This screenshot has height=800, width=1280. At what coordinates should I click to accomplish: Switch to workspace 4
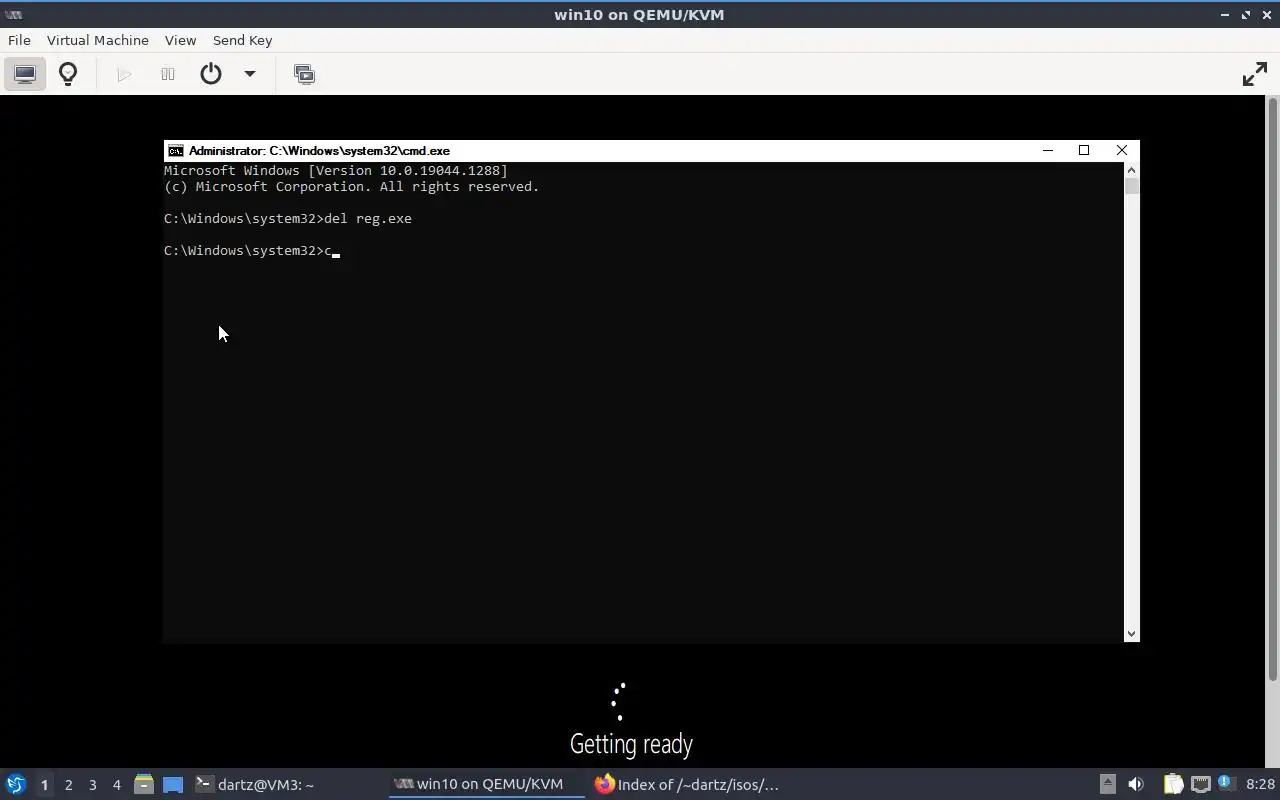click(116, 785)
